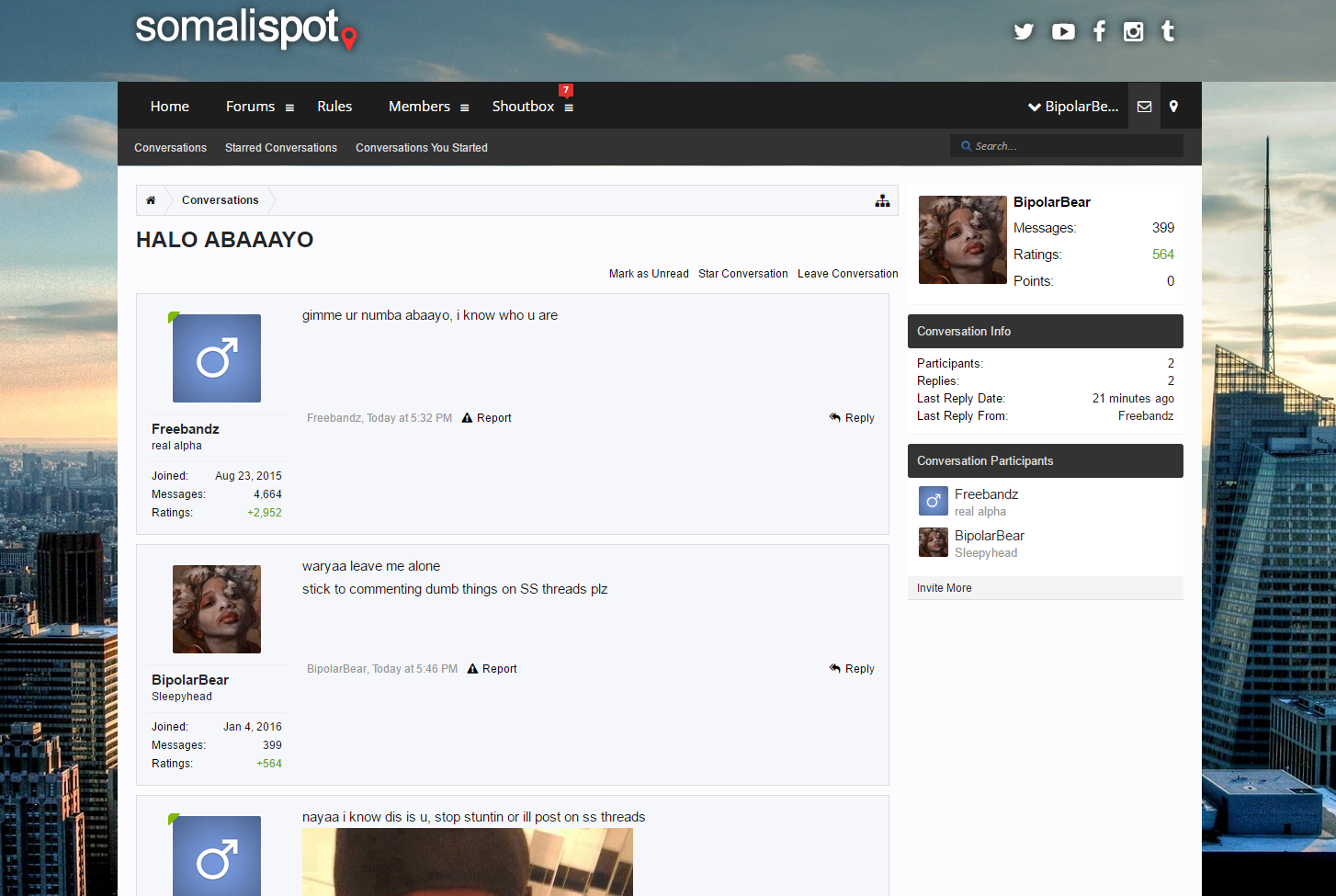Image resolution: width=1336 pixels, height=896 pixels.
Task: Select the 'HALO ABAAAYO' conversation title
Action: 225,240
